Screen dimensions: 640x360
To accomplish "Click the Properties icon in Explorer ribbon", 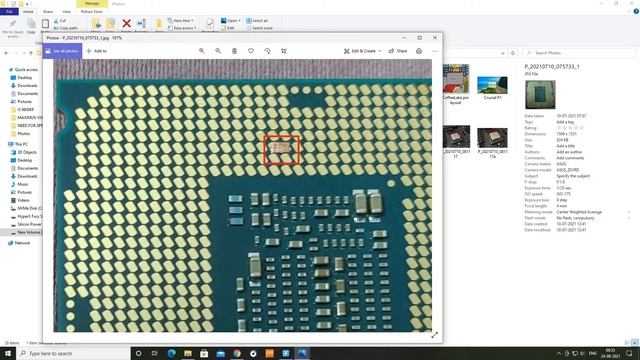I will (210, 24).
